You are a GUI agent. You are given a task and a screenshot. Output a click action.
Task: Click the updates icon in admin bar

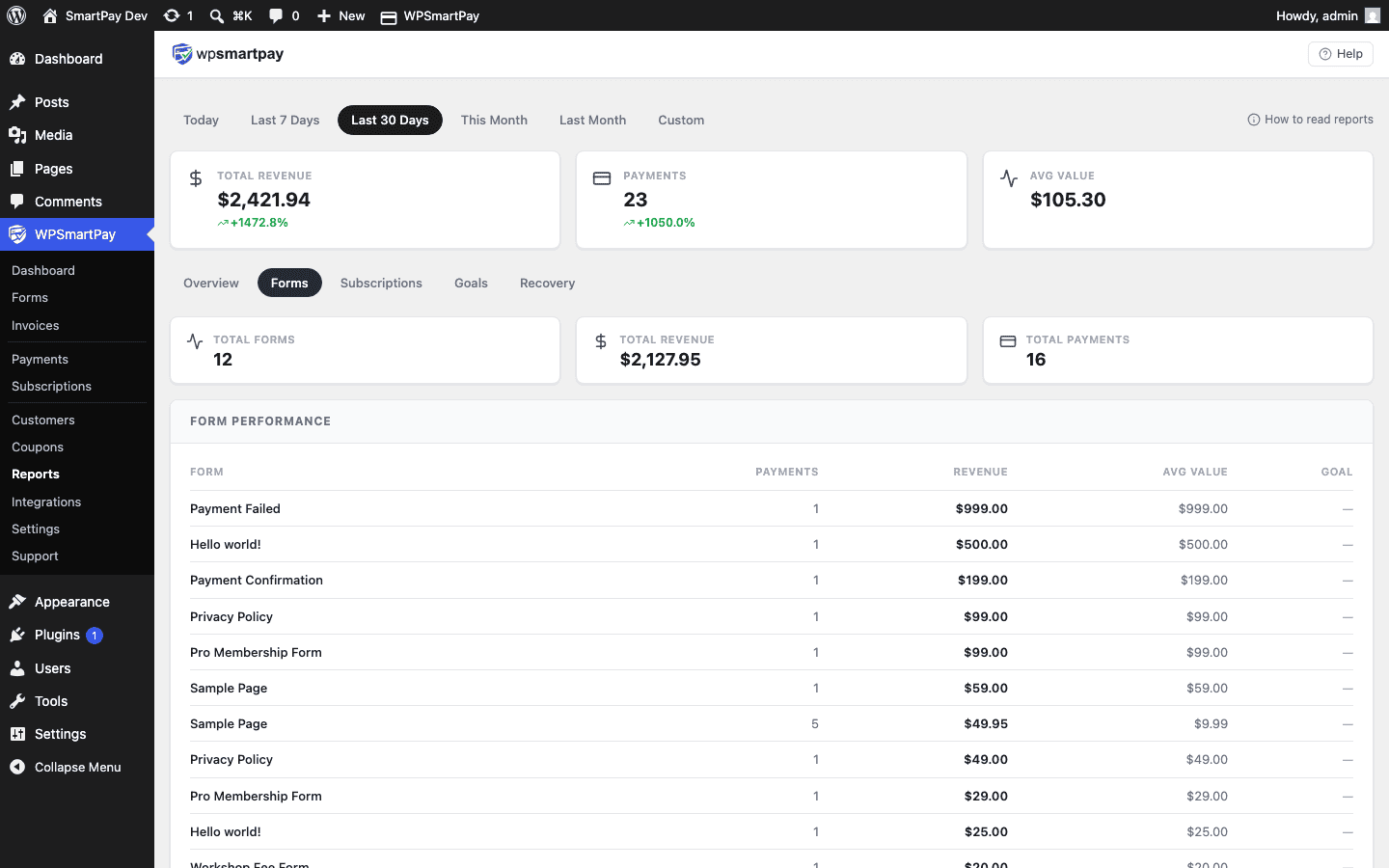[171, 15]
